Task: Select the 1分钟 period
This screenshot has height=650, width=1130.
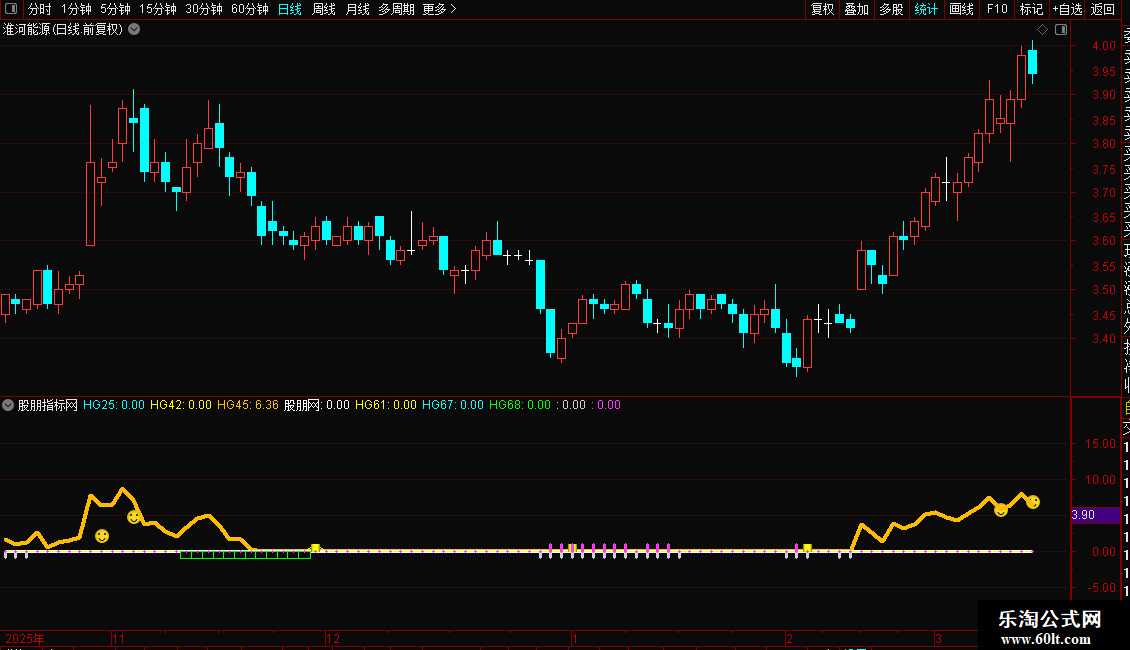Action: coord(76,9)
